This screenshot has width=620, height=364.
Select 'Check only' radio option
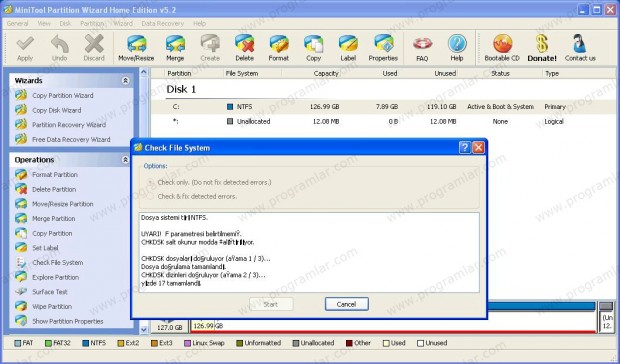click(x=150, y=183)
